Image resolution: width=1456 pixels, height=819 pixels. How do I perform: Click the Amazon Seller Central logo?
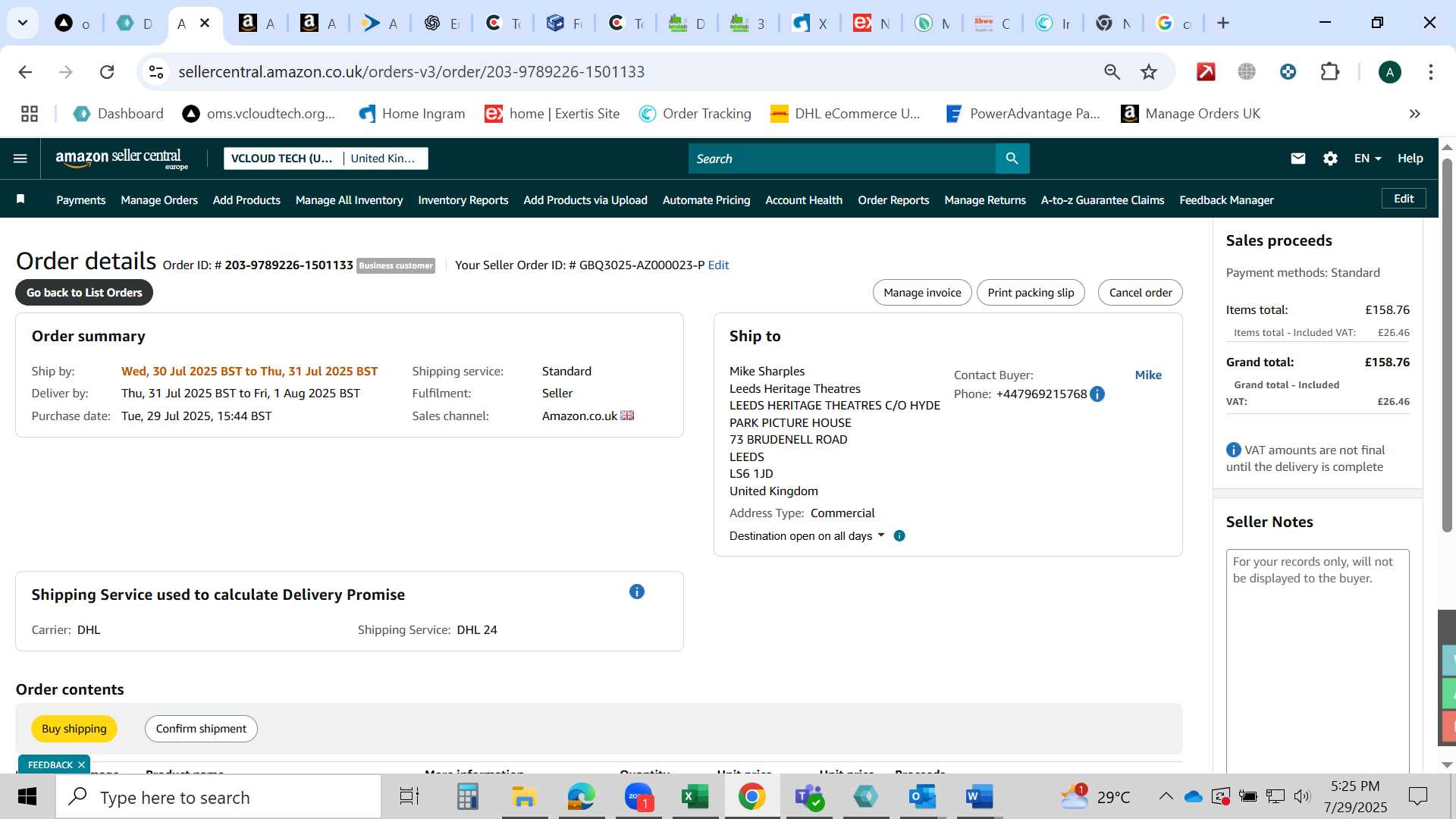click(121, 158)
